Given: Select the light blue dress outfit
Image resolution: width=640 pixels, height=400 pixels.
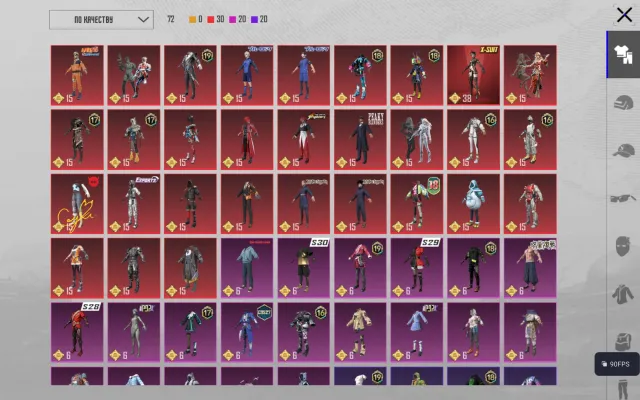Looking at the screenshot, I should click(417, 332).
